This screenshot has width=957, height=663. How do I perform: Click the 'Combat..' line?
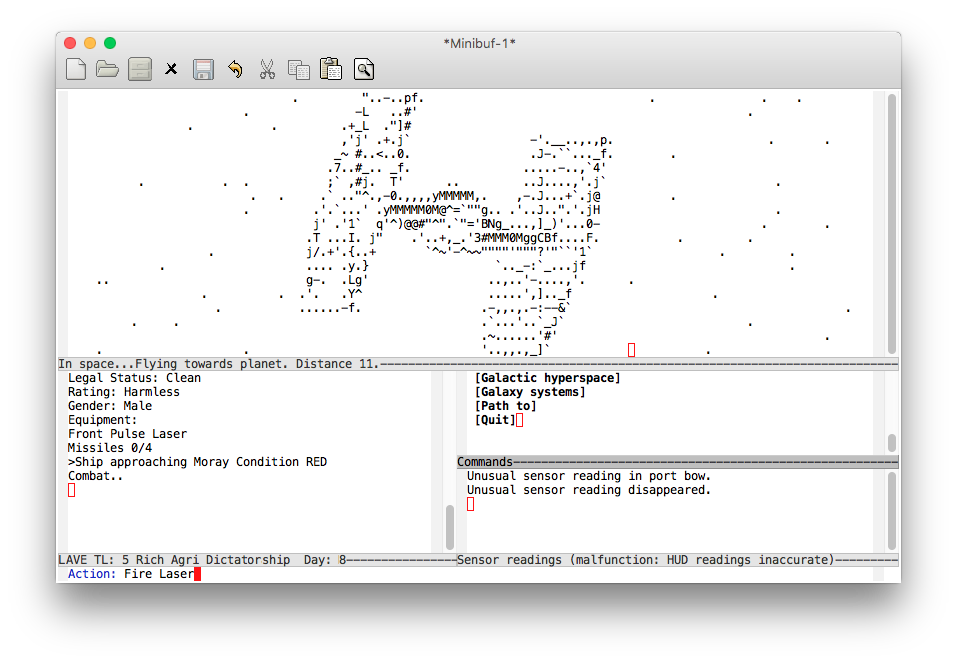pyautogui.click(x=96, y=476)
